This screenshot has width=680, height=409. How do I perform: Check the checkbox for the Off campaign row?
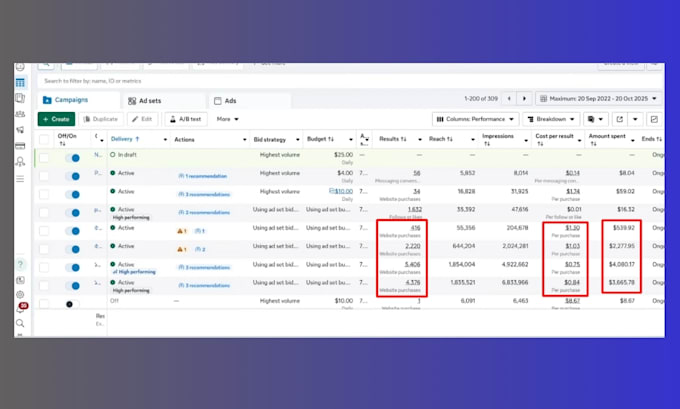[44, 304]
